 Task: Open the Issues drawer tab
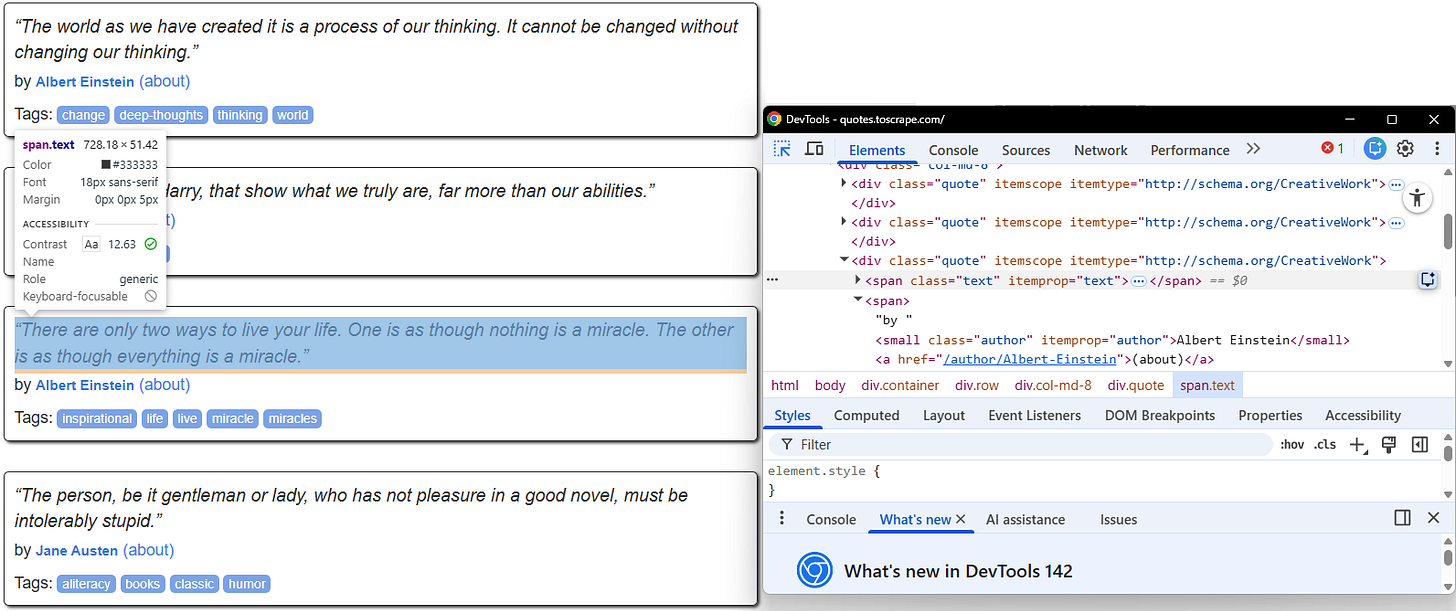(x=1118, y=519)
